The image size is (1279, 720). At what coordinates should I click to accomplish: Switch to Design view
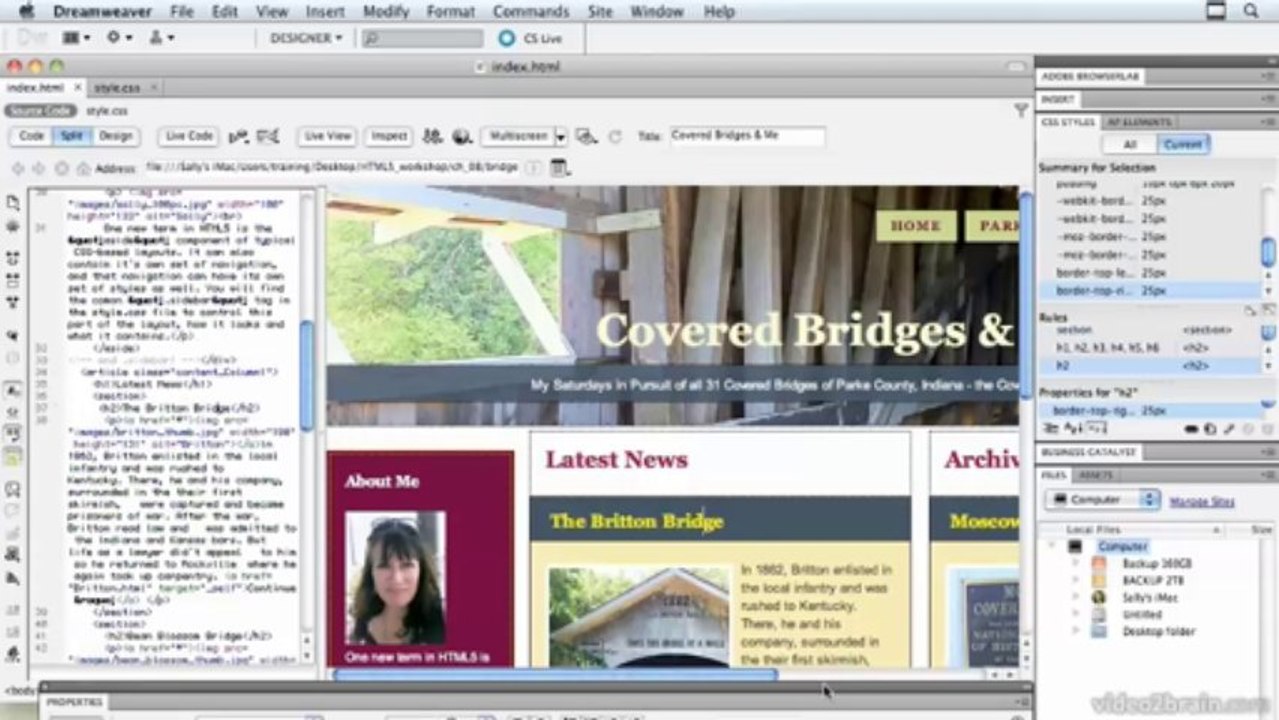point(115,136)
